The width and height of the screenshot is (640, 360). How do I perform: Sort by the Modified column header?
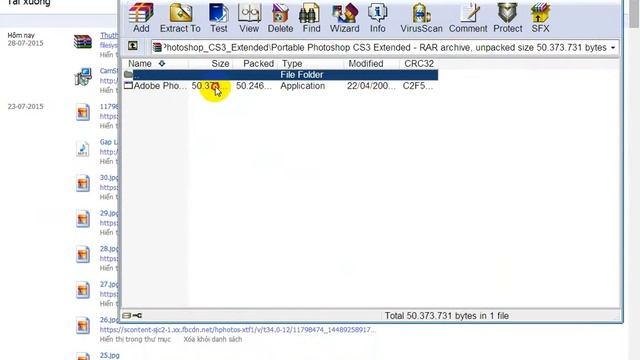[366, 64]
